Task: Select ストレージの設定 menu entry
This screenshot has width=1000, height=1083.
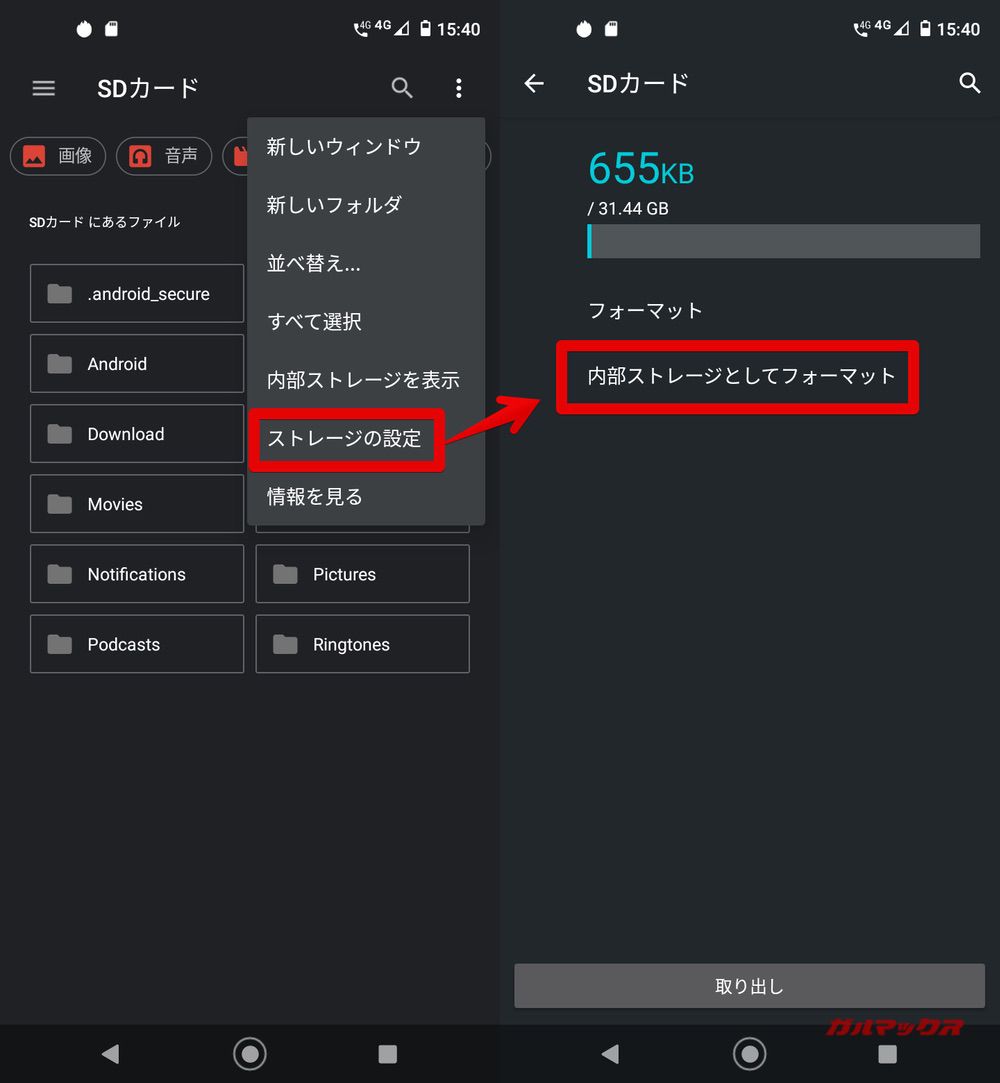Action: pos(344,438)
